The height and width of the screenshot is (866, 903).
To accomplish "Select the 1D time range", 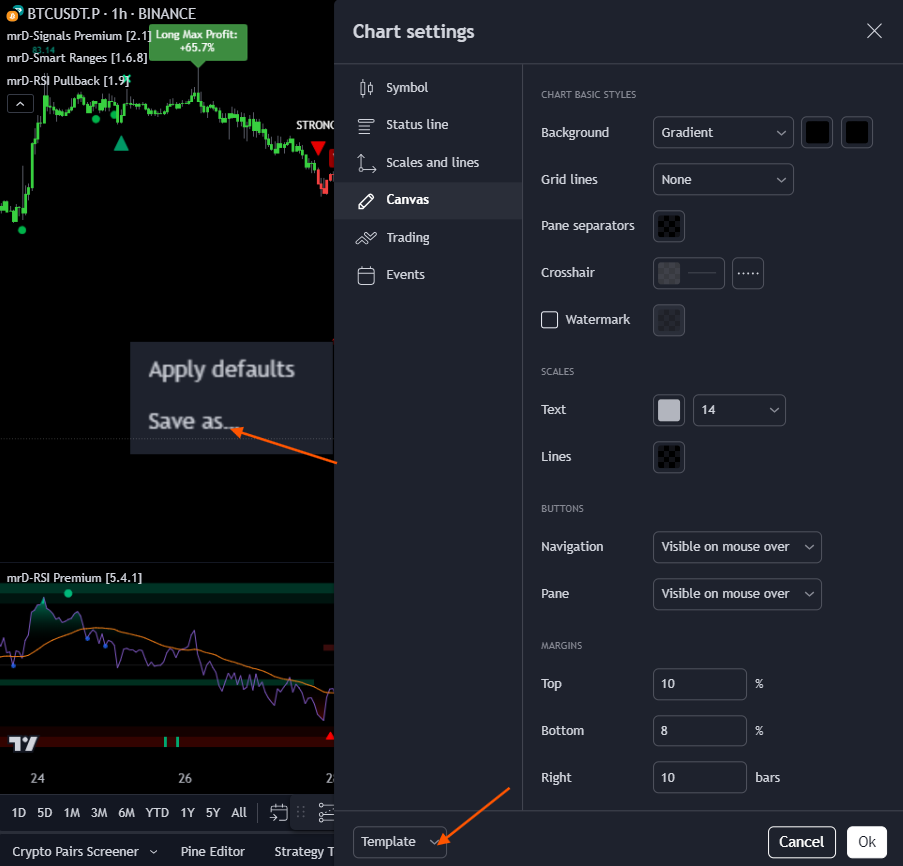I will [18, 812].
